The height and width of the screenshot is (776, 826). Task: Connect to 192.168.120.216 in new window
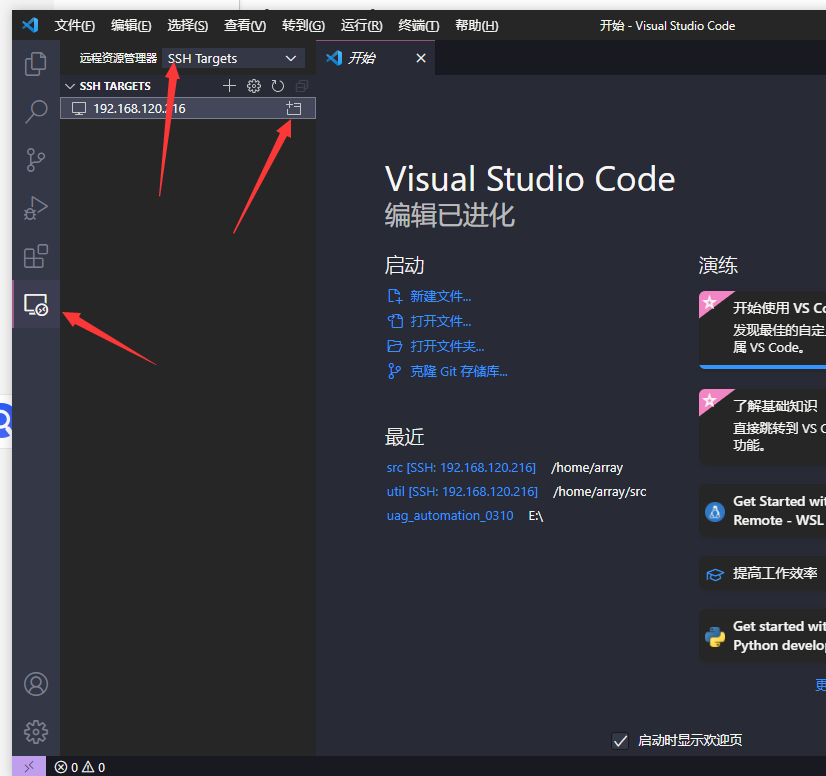(293, 109)
